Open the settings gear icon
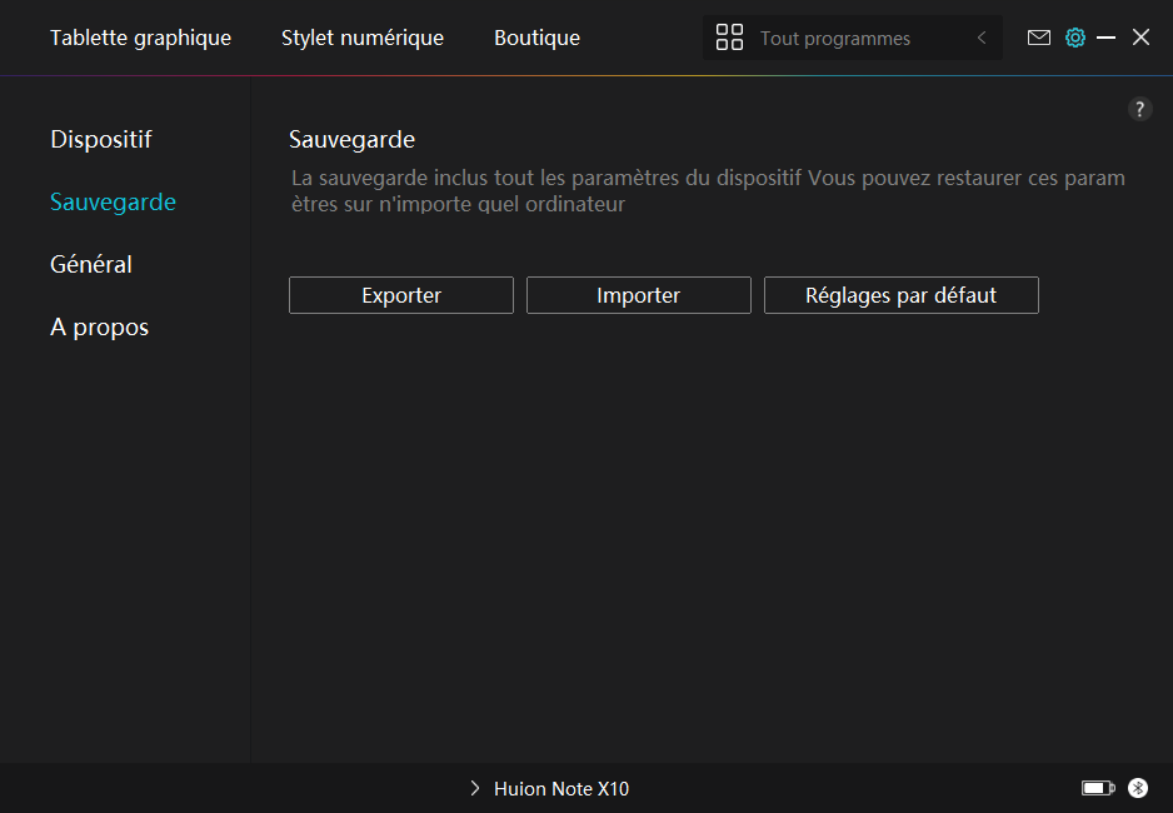 [1075, 38]
